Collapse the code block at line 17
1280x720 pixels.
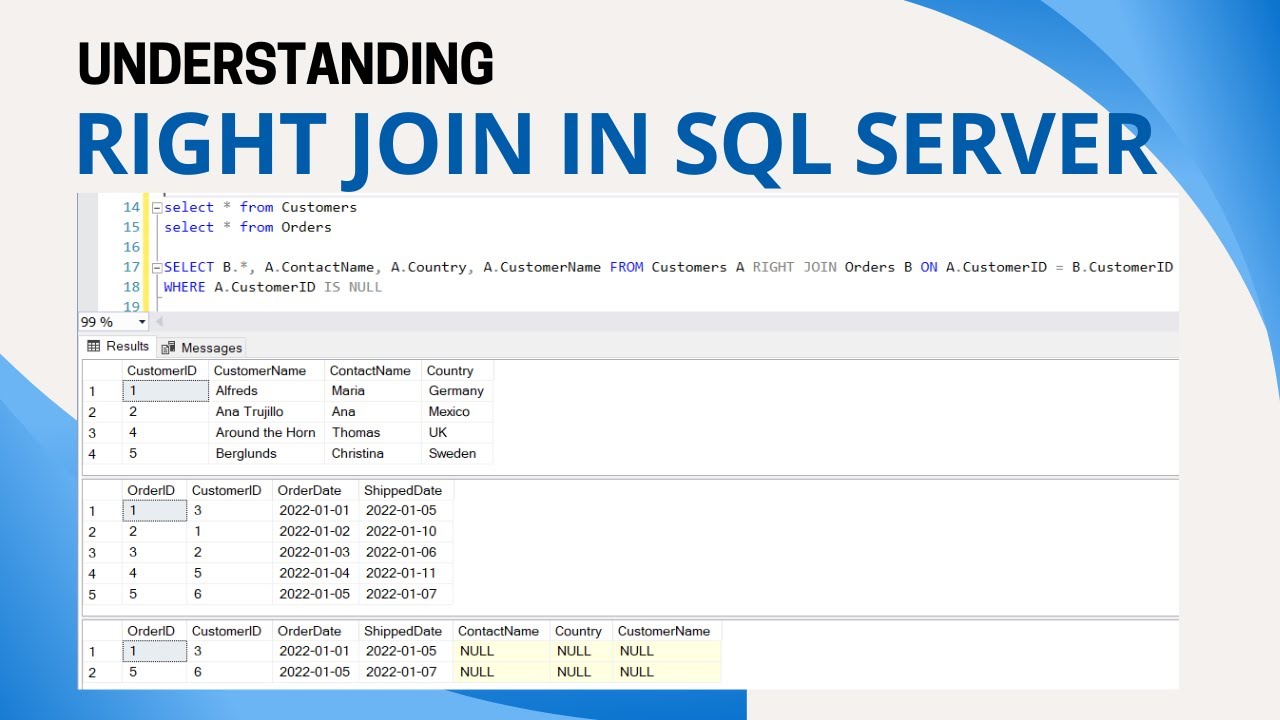[156, 267]
